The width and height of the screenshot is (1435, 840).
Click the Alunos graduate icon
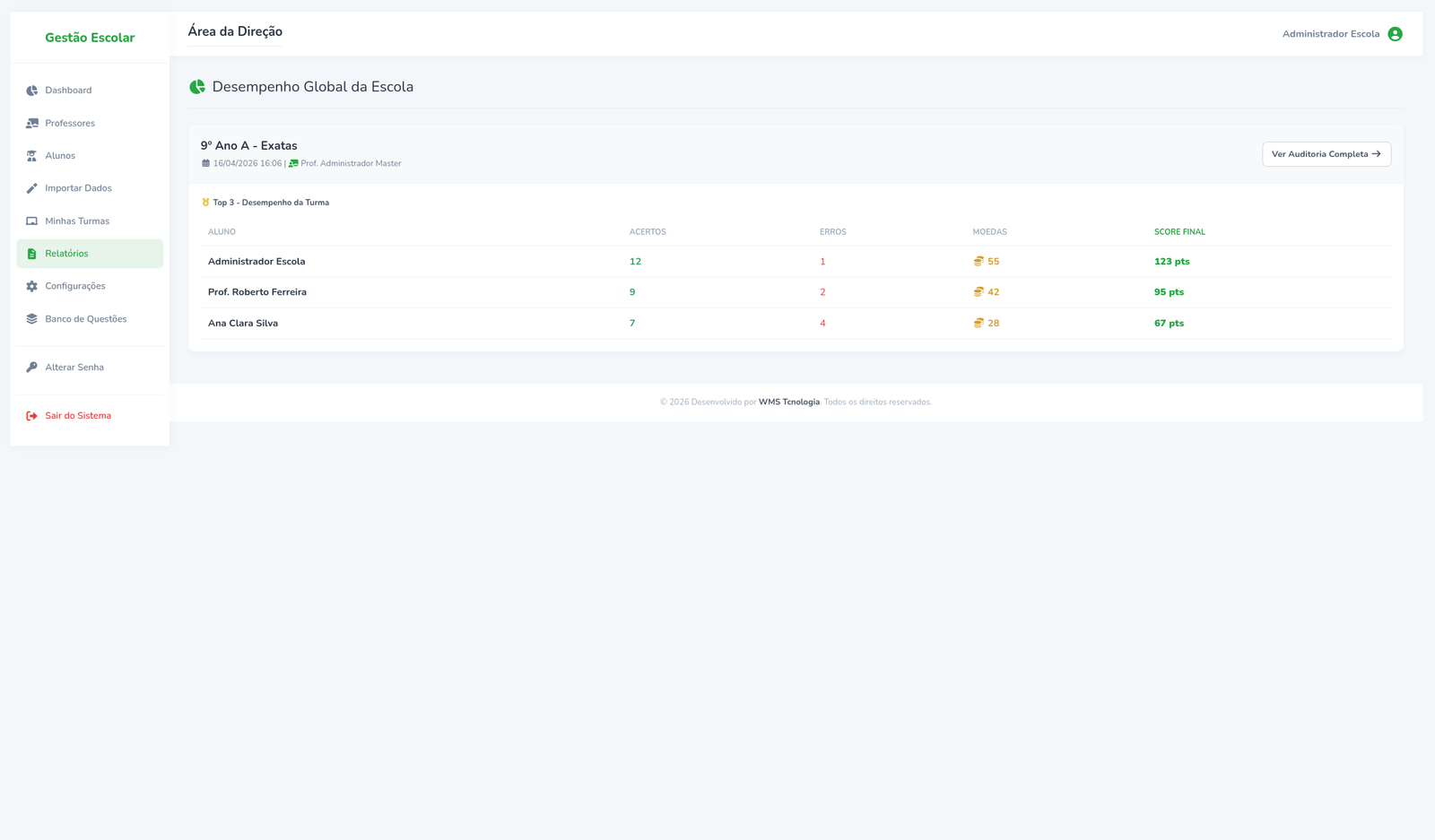click(31, 156)
